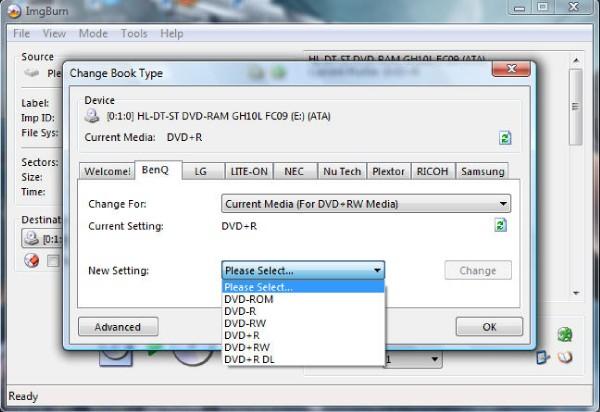Refresh the Current Setting value
The width and height of the screenshot is (600, 412).
click(501, 225)
